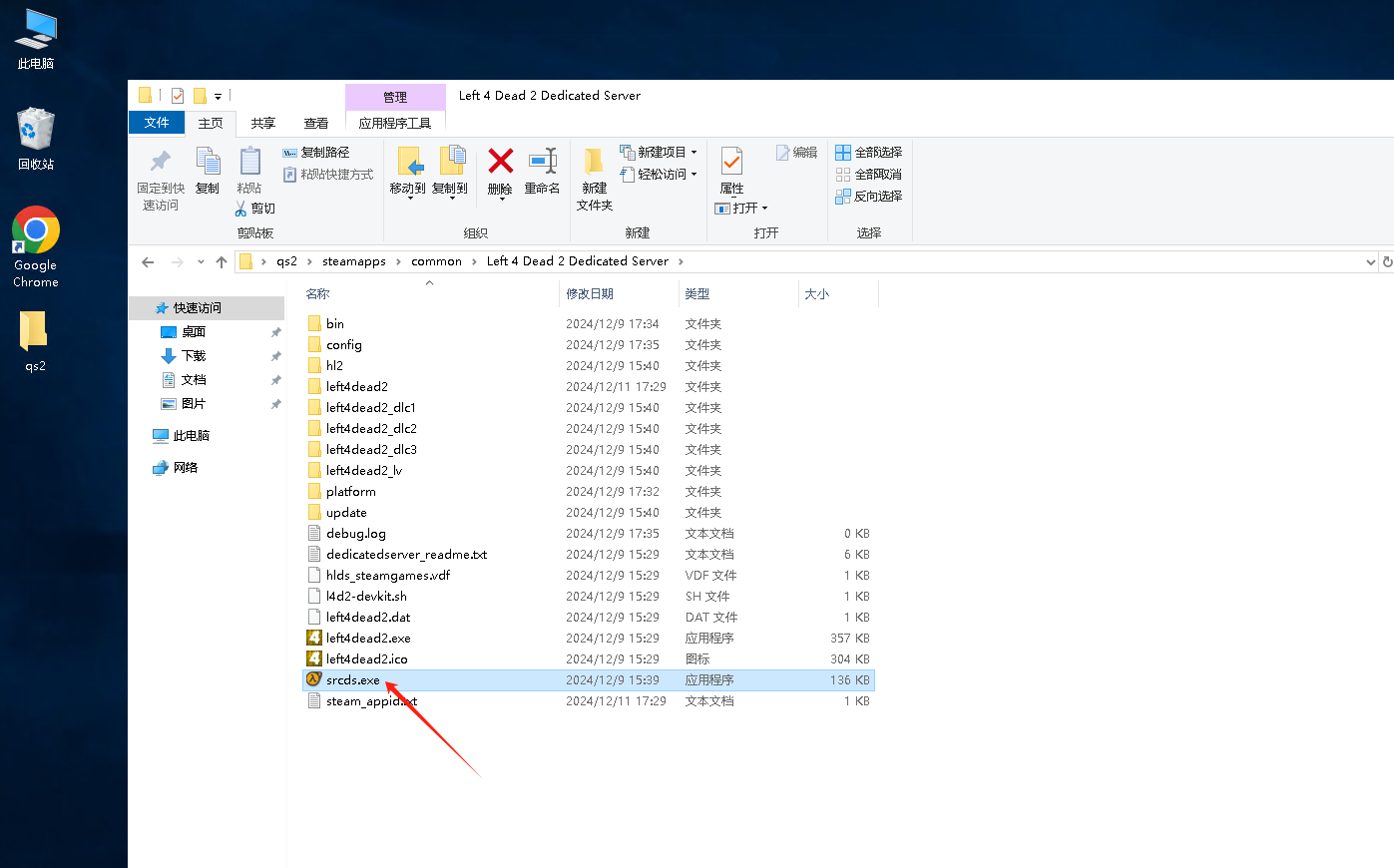Click Copy path (复制路径)
This screenshot has height=868, width=1394.
(315, 153)
